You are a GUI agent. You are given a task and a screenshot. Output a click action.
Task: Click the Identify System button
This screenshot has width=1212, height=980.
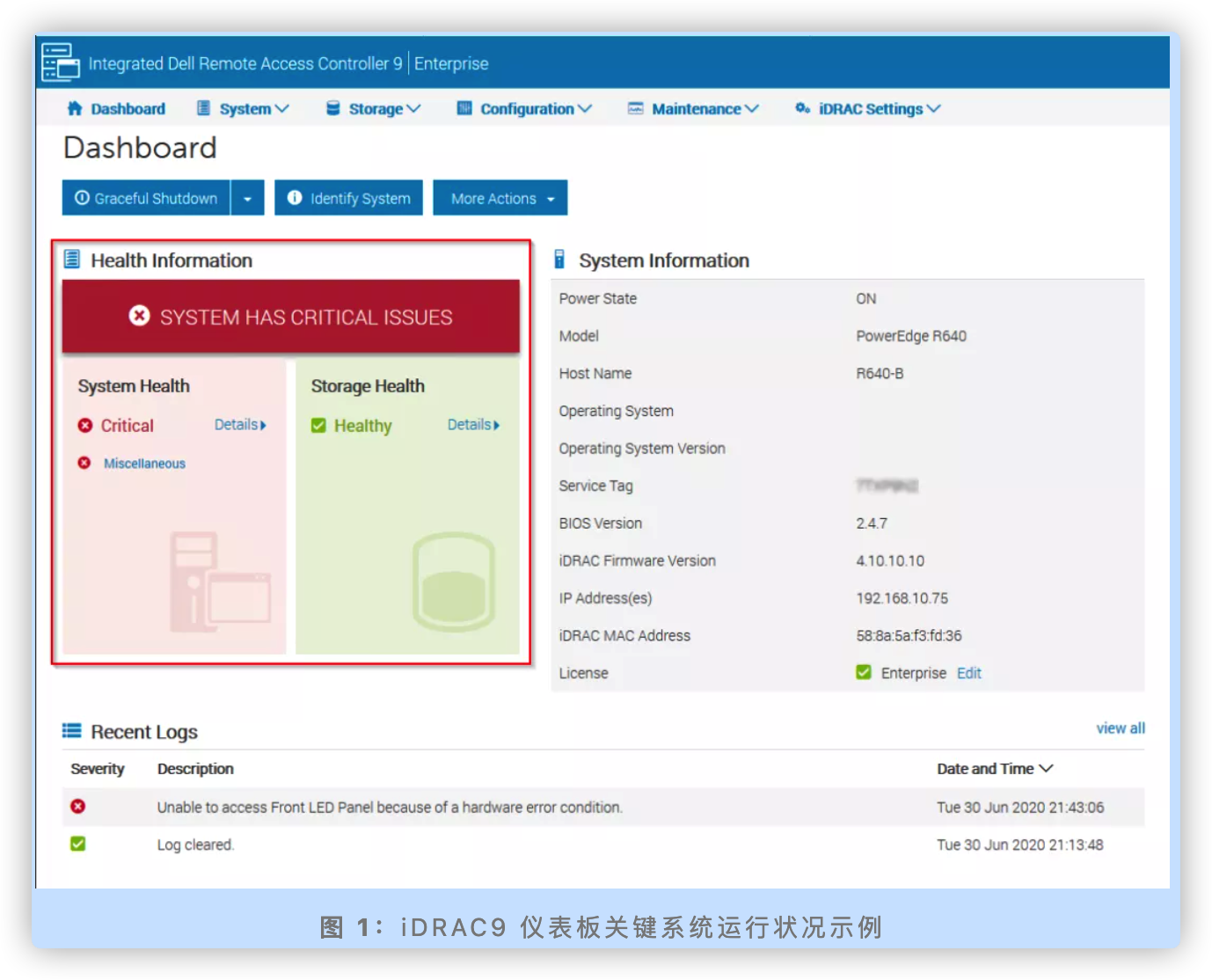(x=348, y=198)
